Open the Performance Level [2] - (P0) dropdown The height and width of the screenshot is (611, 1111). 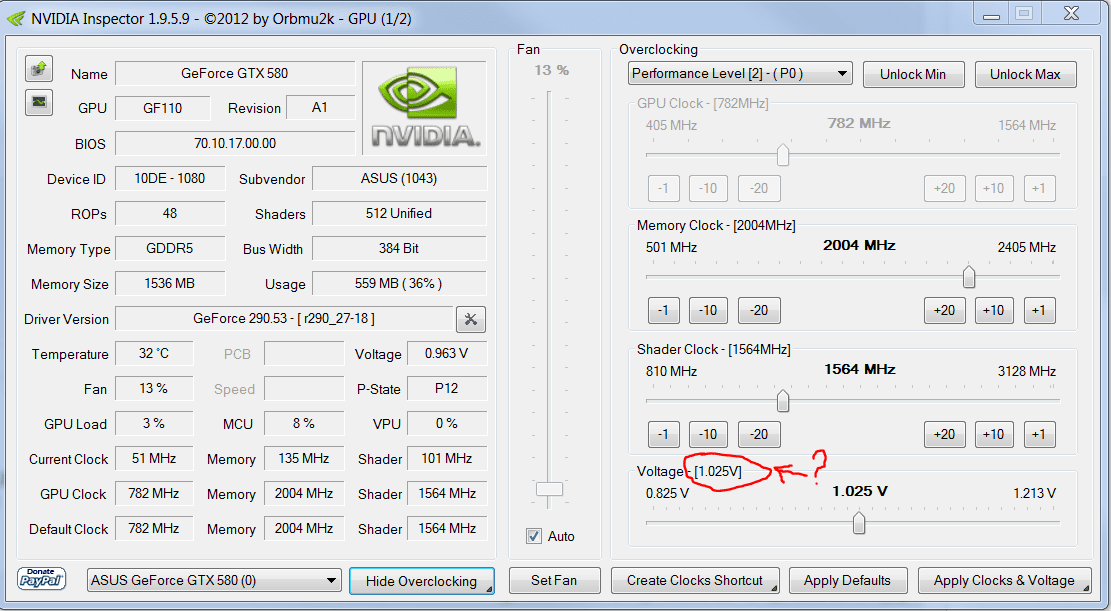pos(740,74)
